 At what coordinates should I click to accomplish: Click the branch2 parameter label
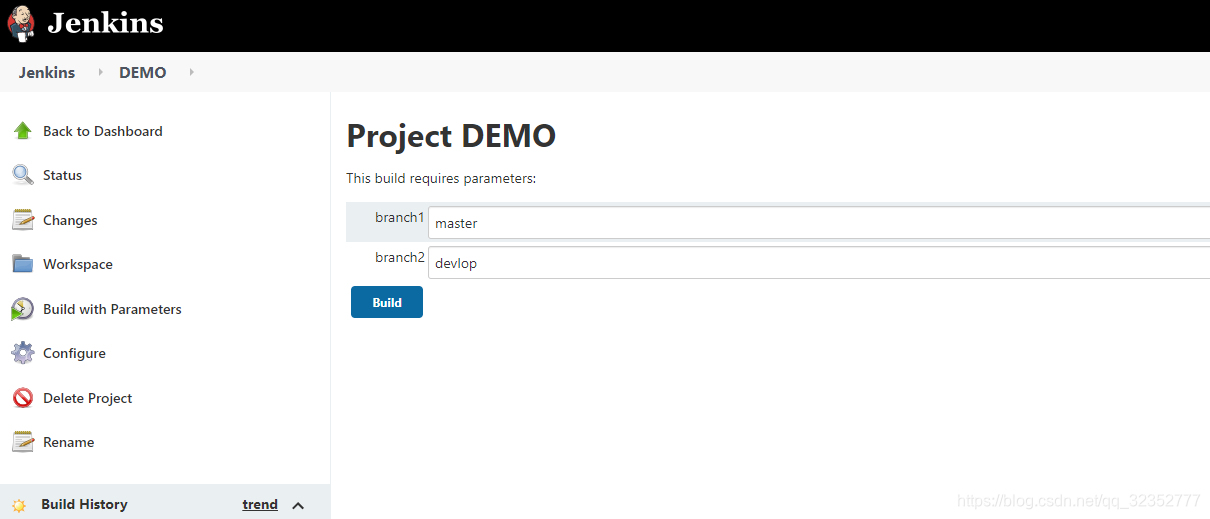coord(400,257)
